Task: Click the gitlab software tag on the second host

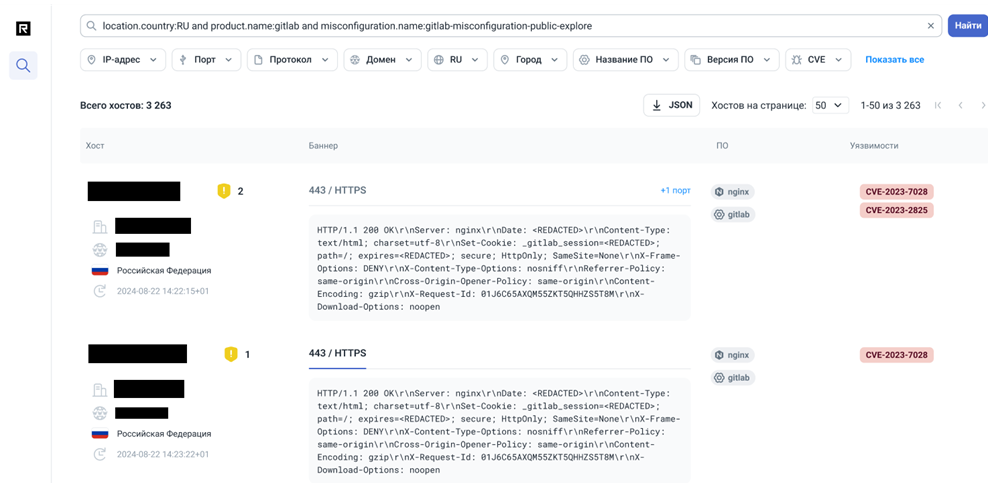Action: point(733,378)
